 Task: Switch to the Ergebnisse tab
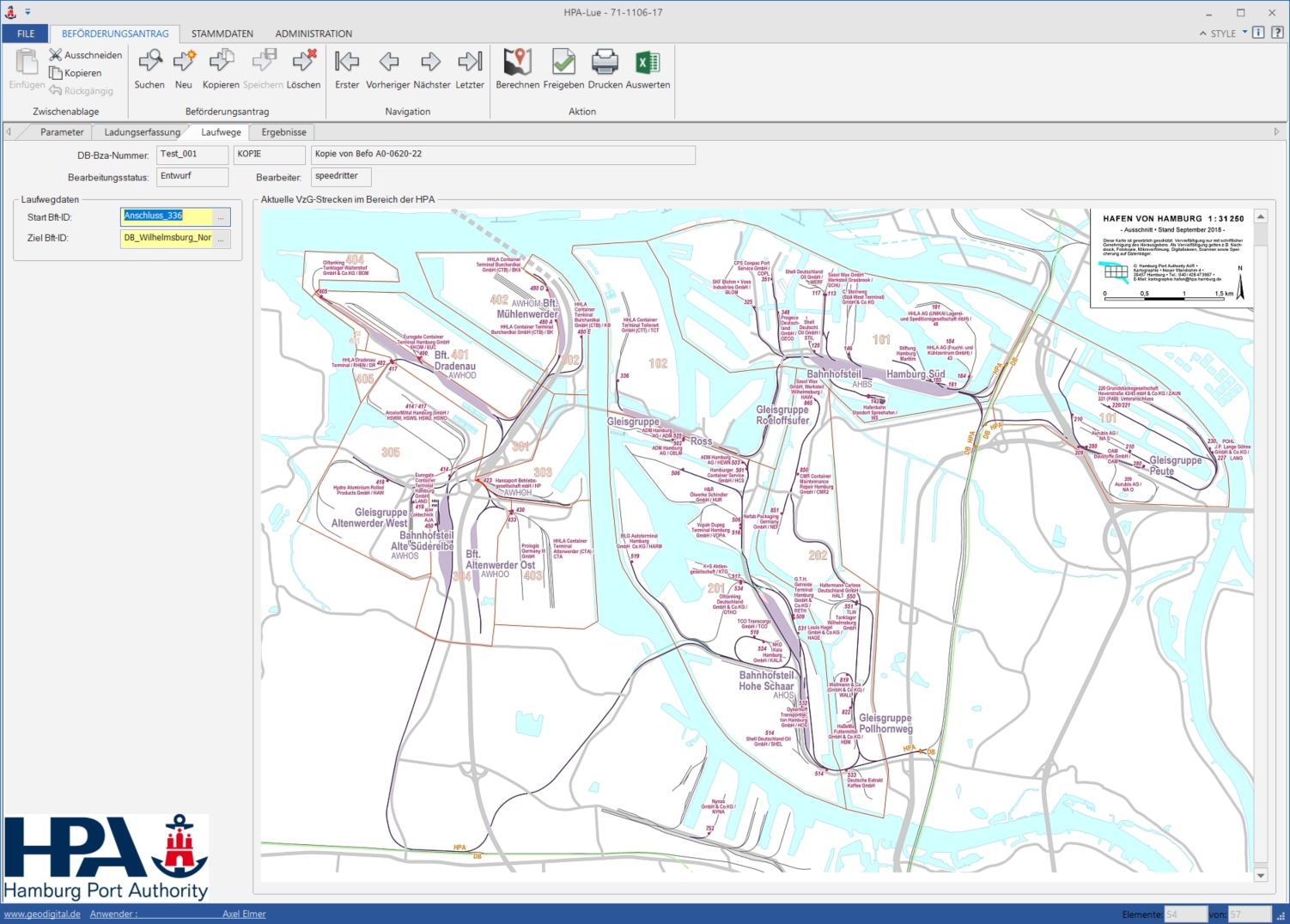pos(283,132)
